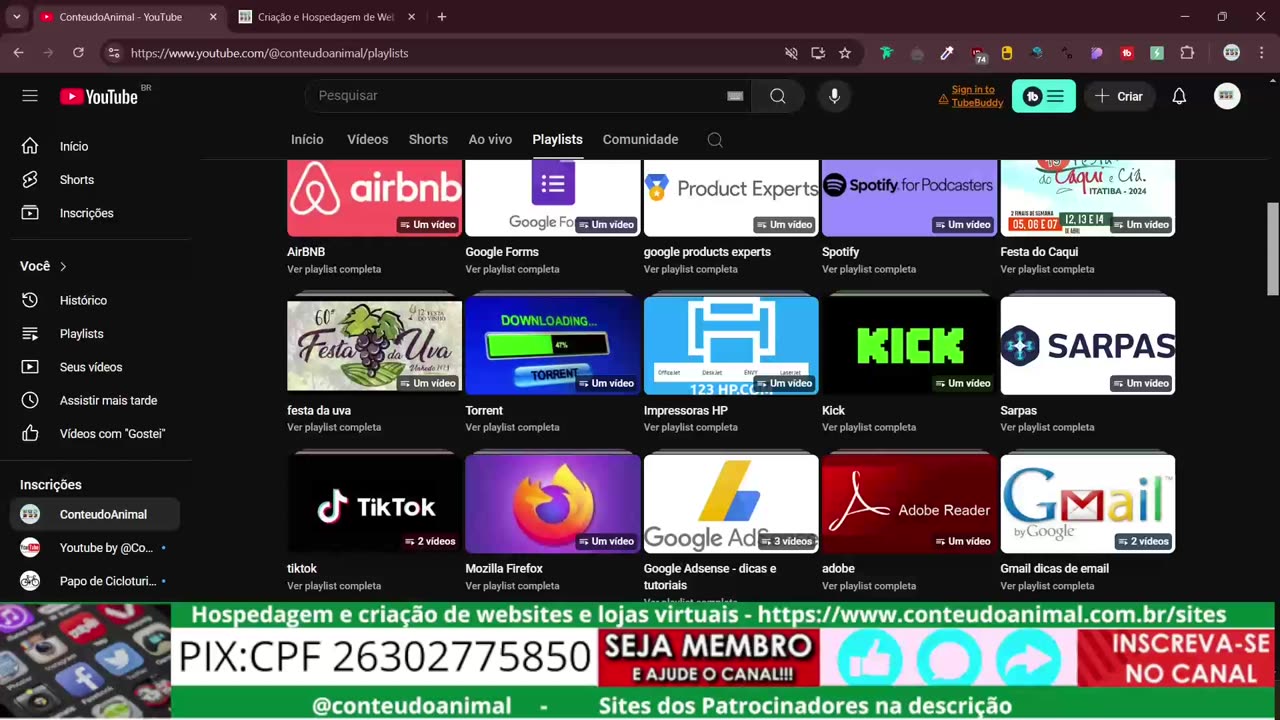The image size is (1280, 720).
Task: Click Ver playlist completa under AirBNB
Action: click(x=334, y=269)
